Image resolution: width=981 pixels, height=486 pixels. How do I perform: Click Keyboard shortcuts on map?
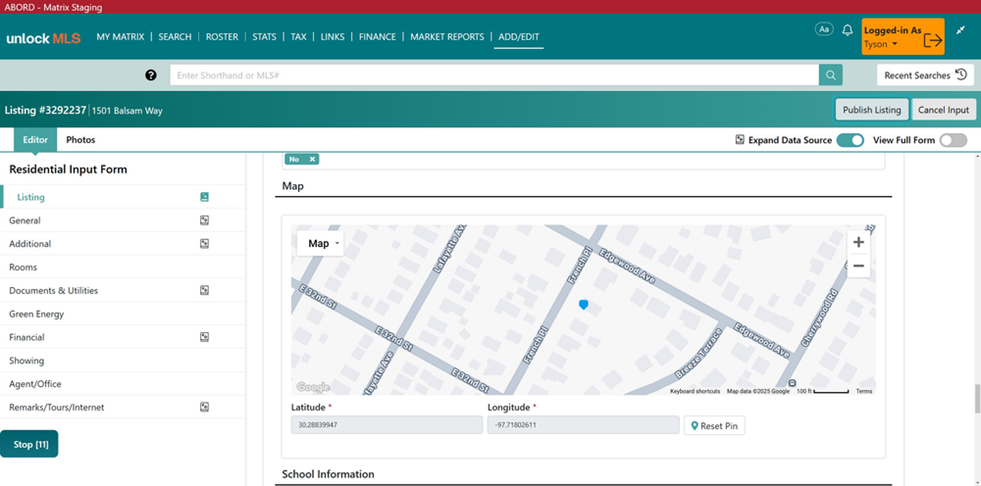click(x=695, y=392)
